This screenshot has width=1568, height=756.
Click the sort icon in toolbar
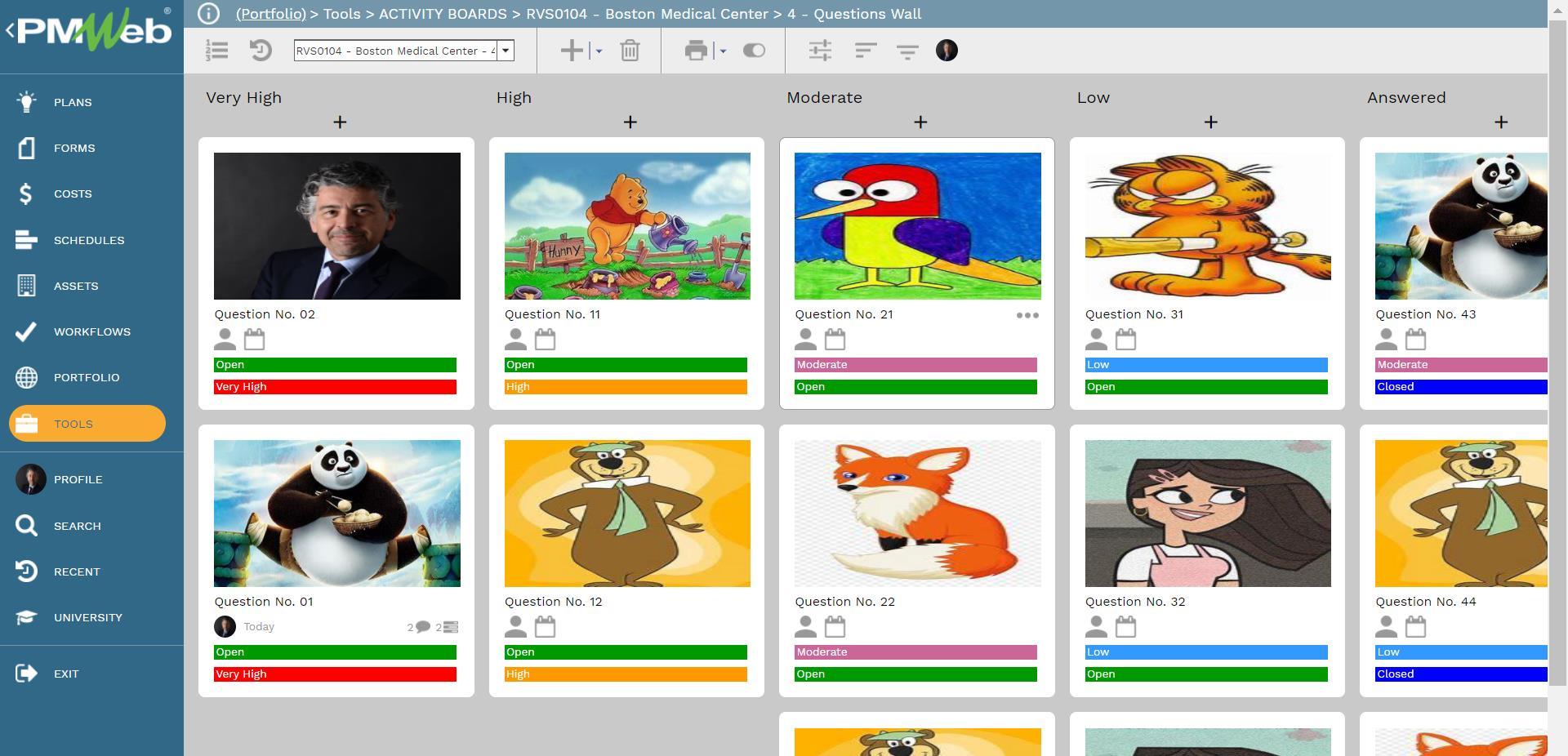865,51
